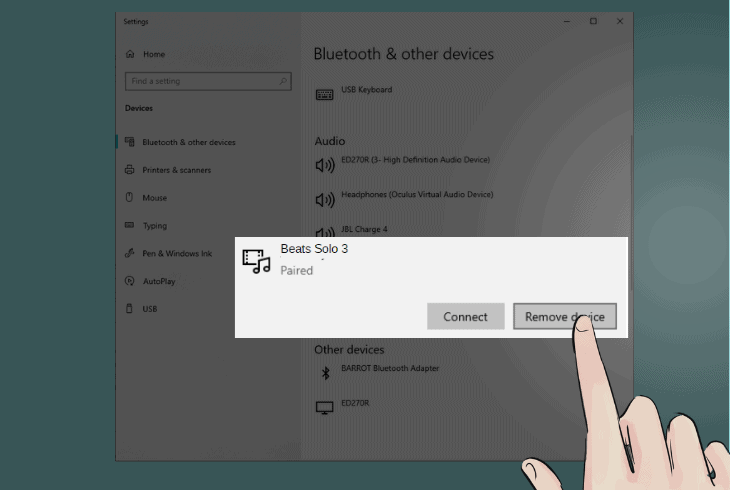
Task: Click the Remove device button
Action: pyautogui.click(x=565, y=316)
